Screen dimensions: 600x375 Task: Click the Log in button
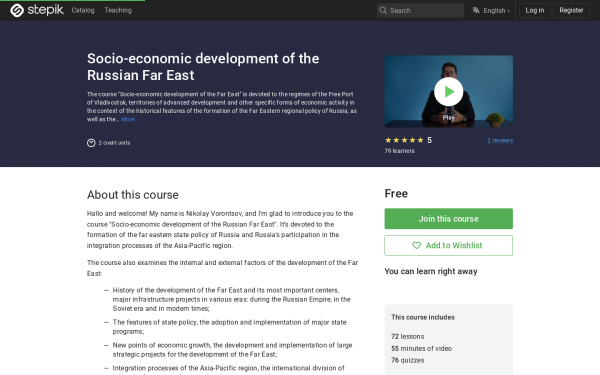coord(535,10)
